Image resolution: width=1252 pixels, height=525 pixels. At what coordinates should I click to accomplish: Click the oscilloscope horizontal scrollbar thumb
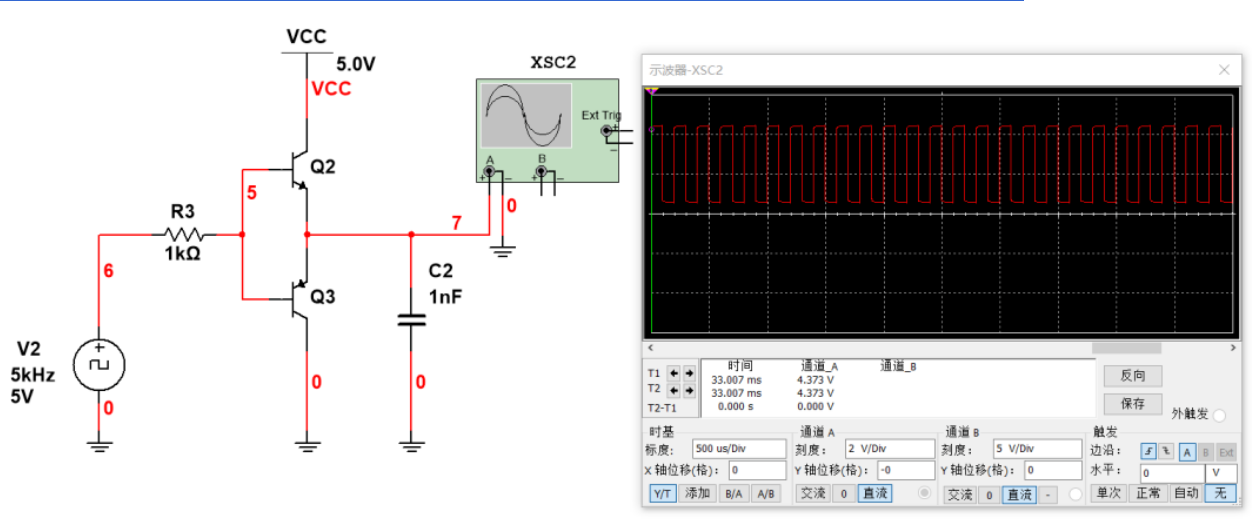coord(1126,348)
